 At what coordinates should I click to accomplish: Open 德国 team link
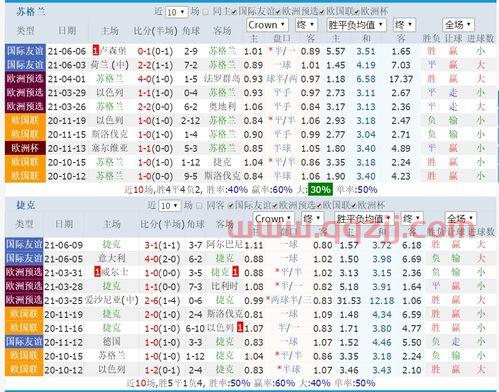pos(111,342)
